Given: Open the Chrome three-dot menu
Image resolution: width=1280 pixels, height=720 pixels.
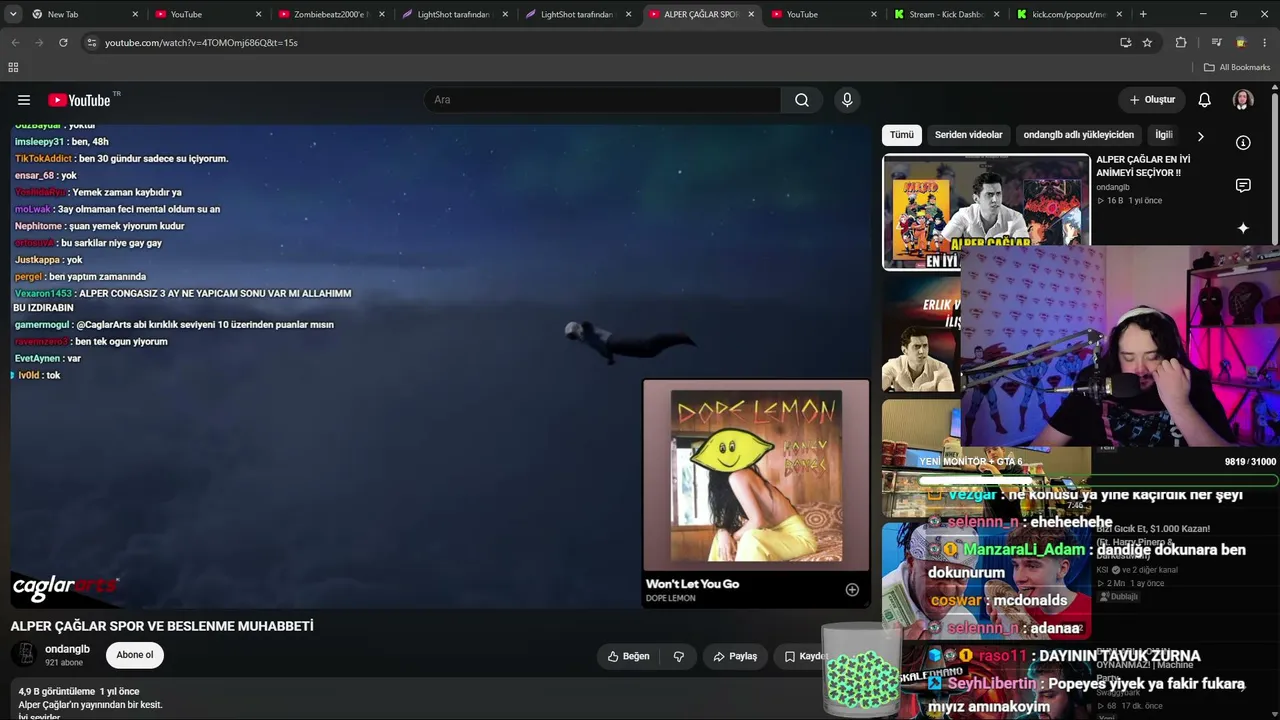Looking at the screenshot, I should point(1265,43).
